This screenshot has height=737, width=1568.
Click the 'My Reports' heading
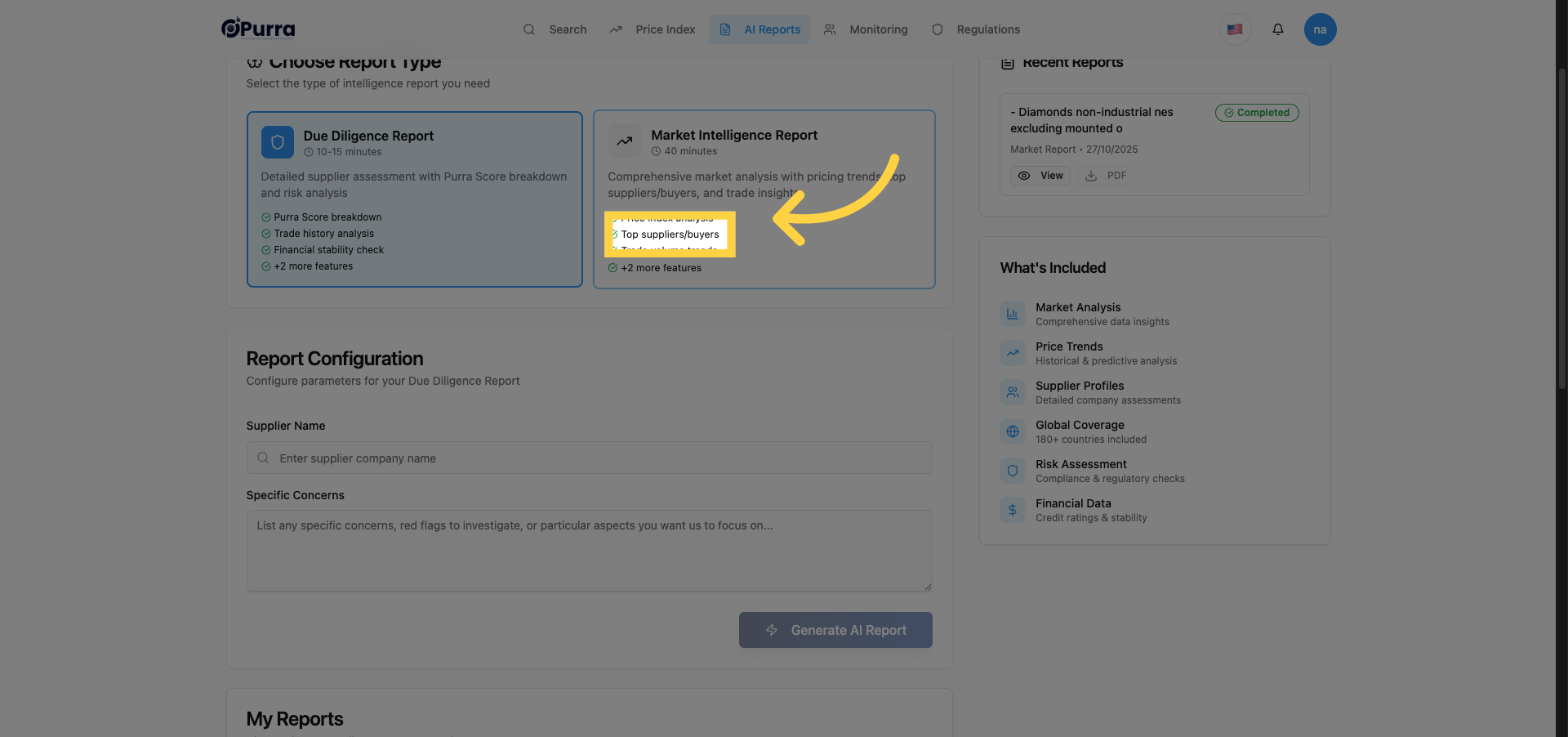(x=295, y=719)
